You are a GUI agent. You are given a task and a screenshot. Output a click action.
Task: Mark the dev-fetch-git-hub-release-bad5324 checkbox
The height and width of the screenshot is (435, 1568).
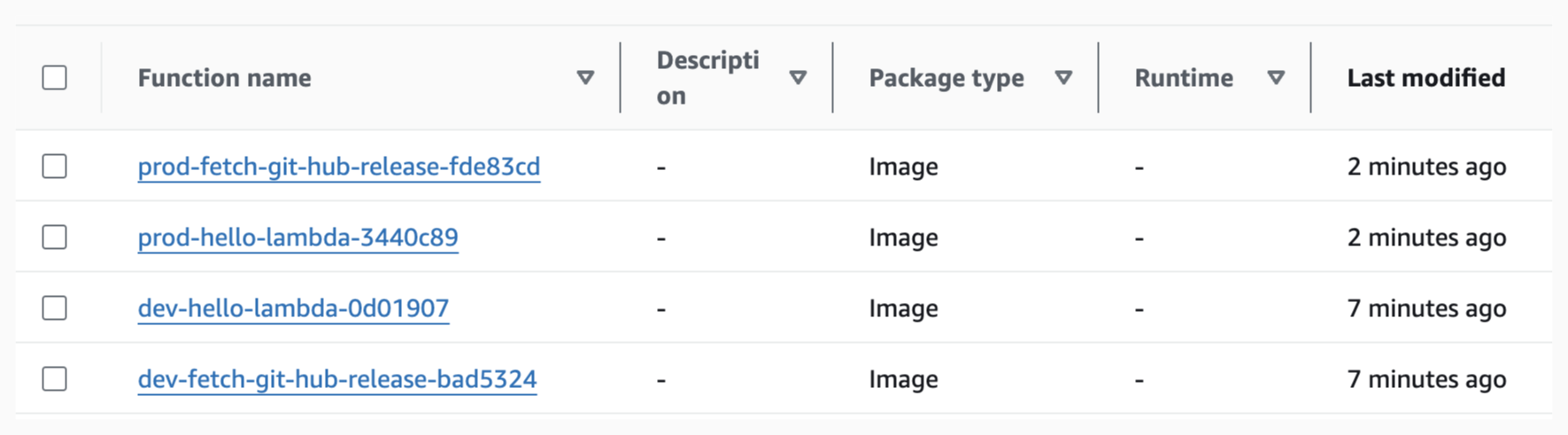55,379
